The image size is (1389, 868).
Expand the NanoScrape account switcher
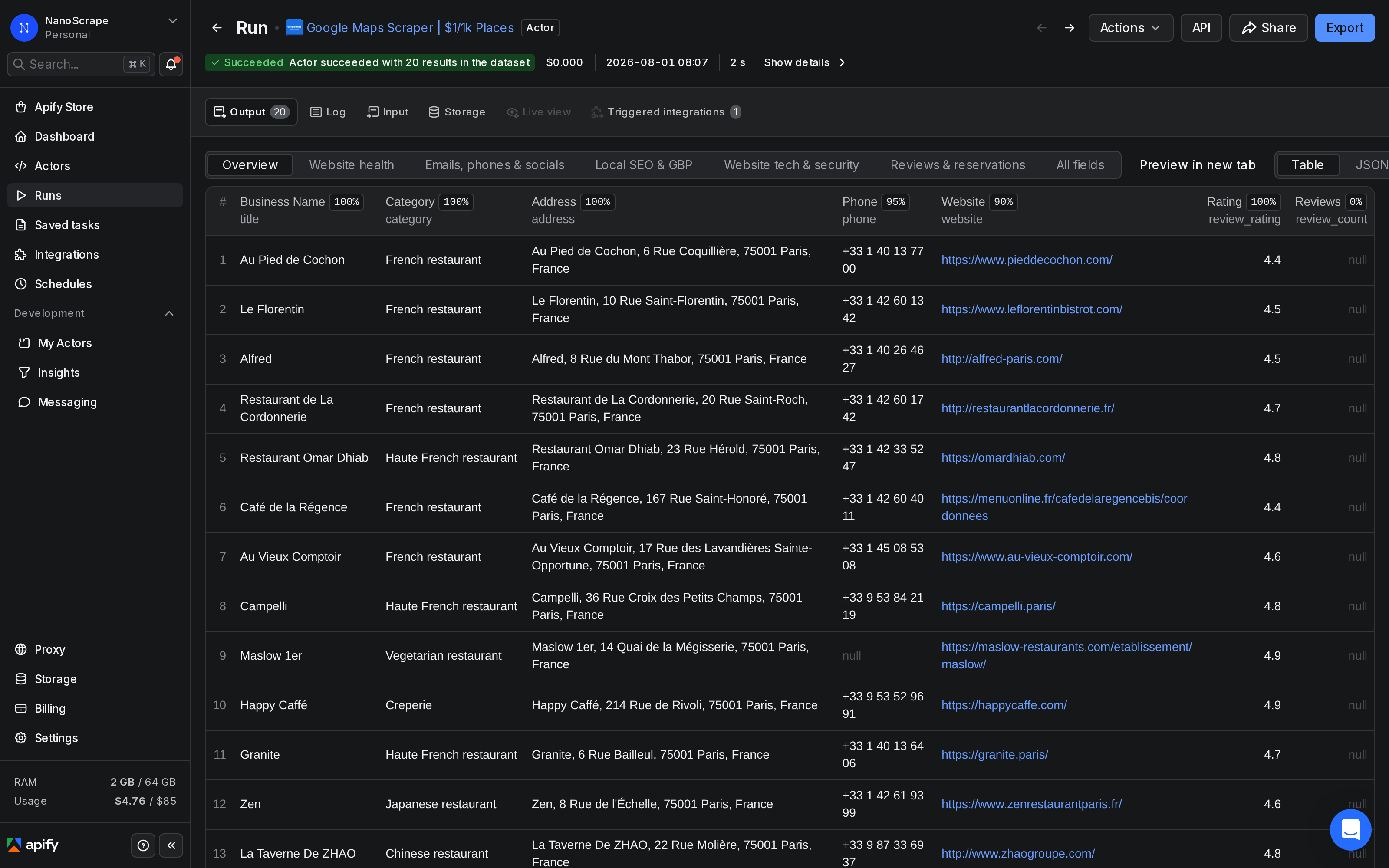tap(172, 21)
